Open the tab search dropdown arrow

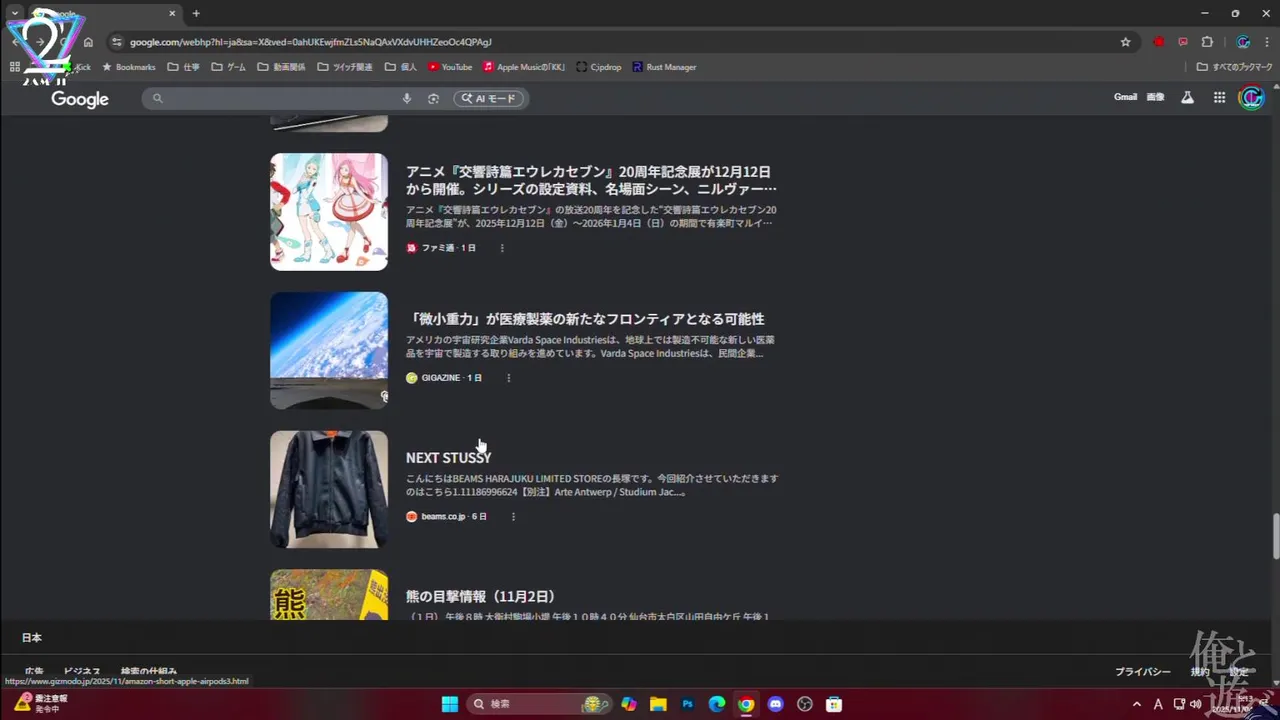pos(15,13)
